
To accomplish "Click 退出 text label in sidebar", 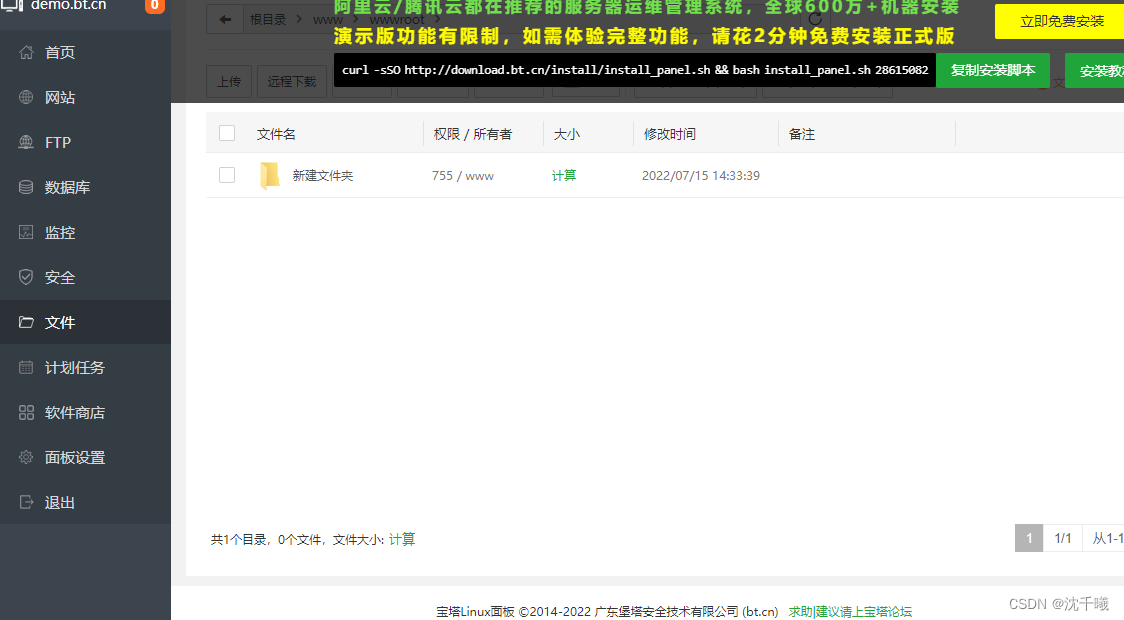I will click(x=59, y=502).
